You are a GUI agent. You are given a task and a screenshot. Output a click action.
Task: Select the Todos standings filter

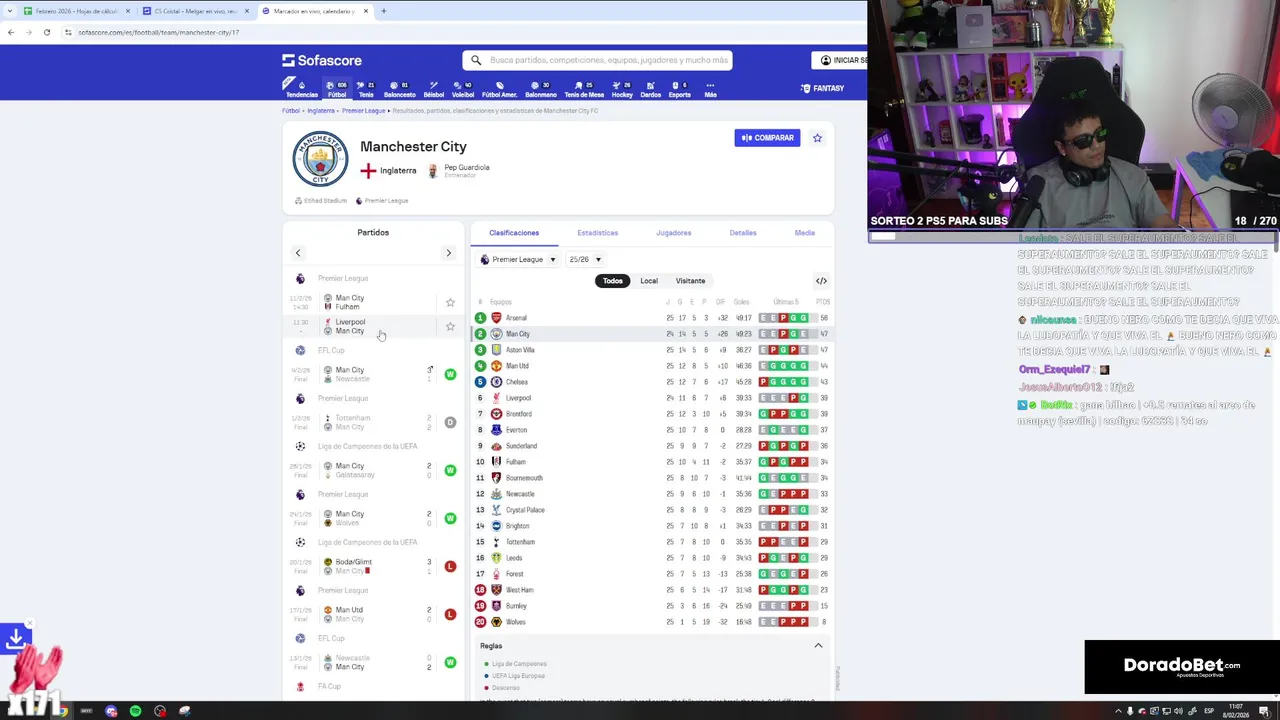613,281
